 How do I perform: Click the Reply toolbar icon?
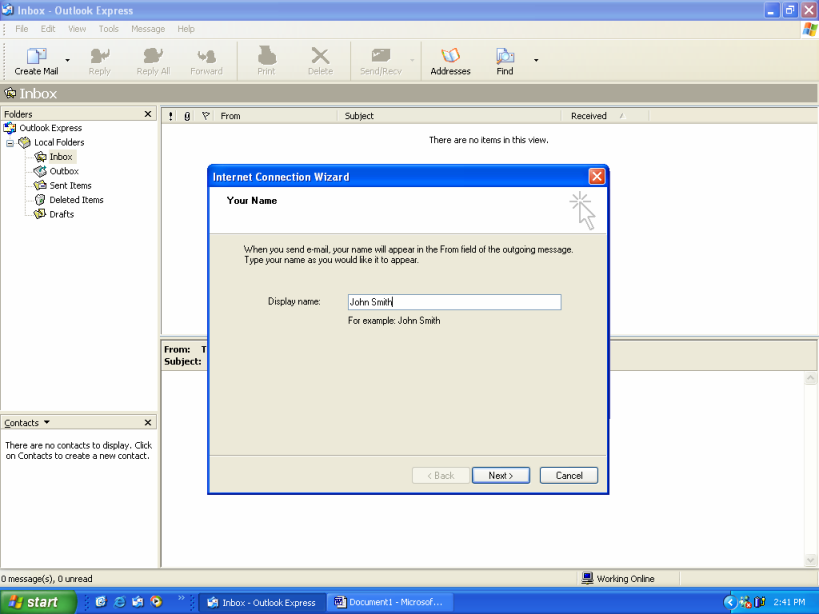coord(99,55)
